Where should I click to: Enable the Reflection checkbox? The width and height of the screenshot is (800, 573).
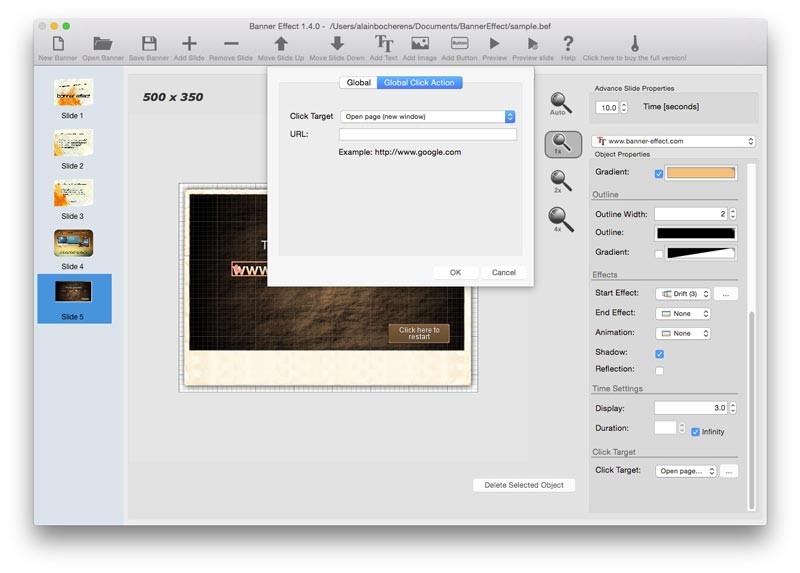pos(659,370)
